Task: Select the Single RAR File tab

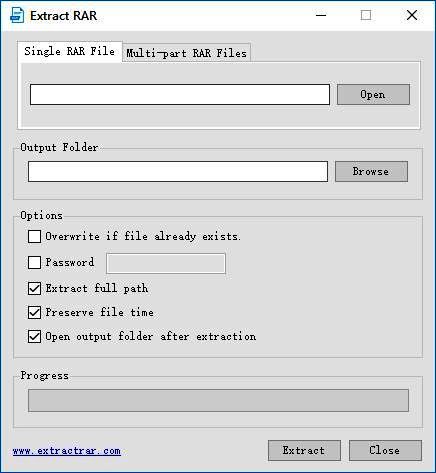Action: [x=69, y=52]
